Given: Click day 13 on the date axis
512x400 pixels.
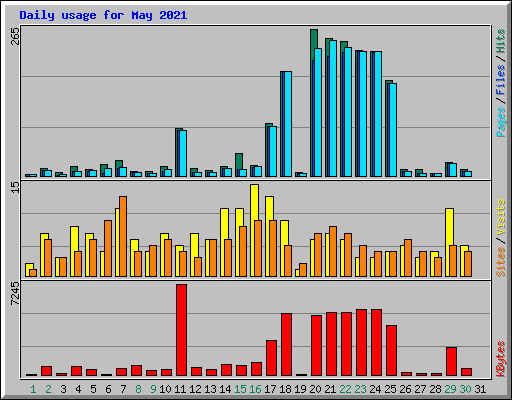Looking at the screenshot, I should [210, 389].
